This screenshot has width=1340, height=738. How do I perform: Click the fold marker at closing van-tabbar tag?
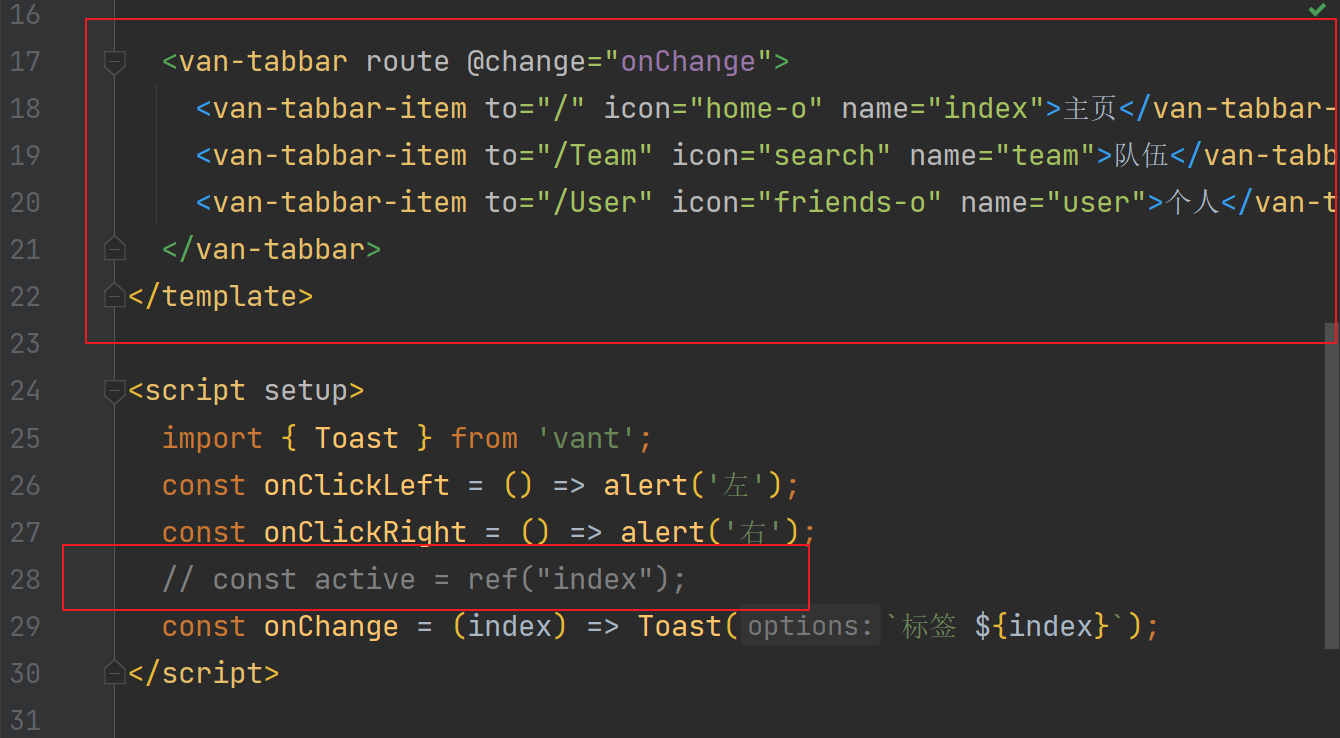(115, 248)
